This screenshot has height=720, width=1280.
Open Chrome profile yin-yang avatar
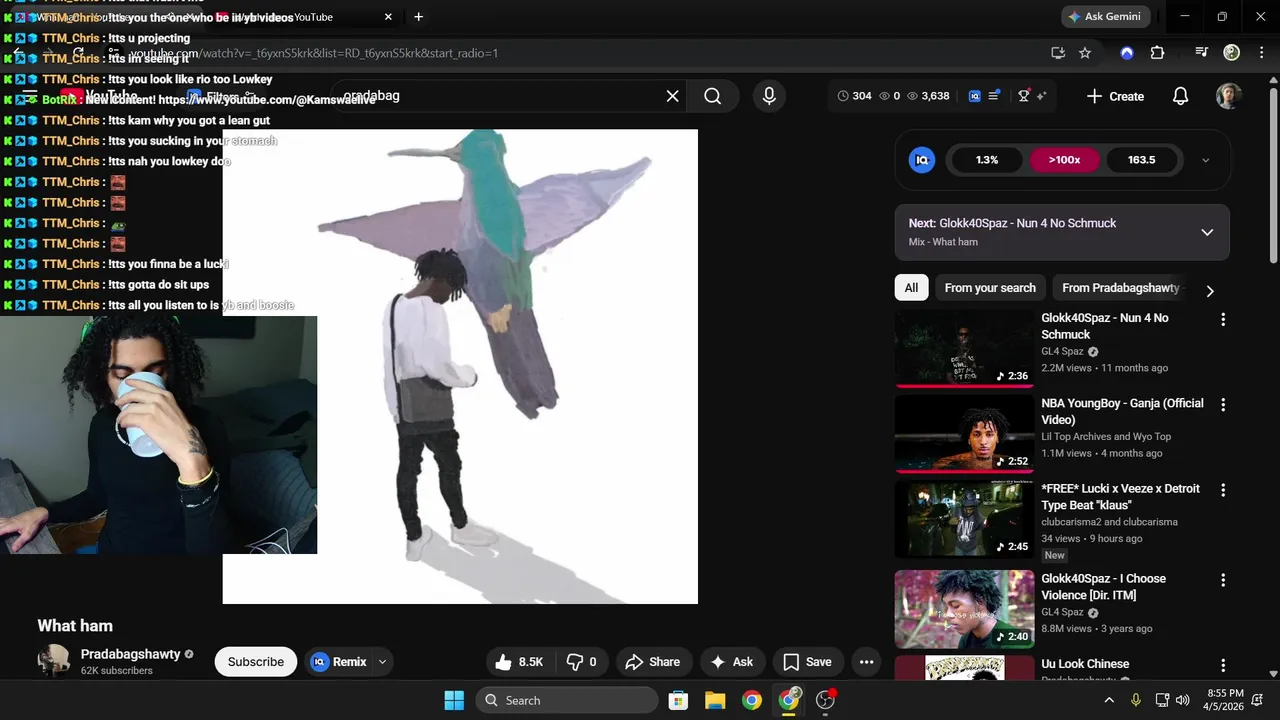coord(1232,53)
